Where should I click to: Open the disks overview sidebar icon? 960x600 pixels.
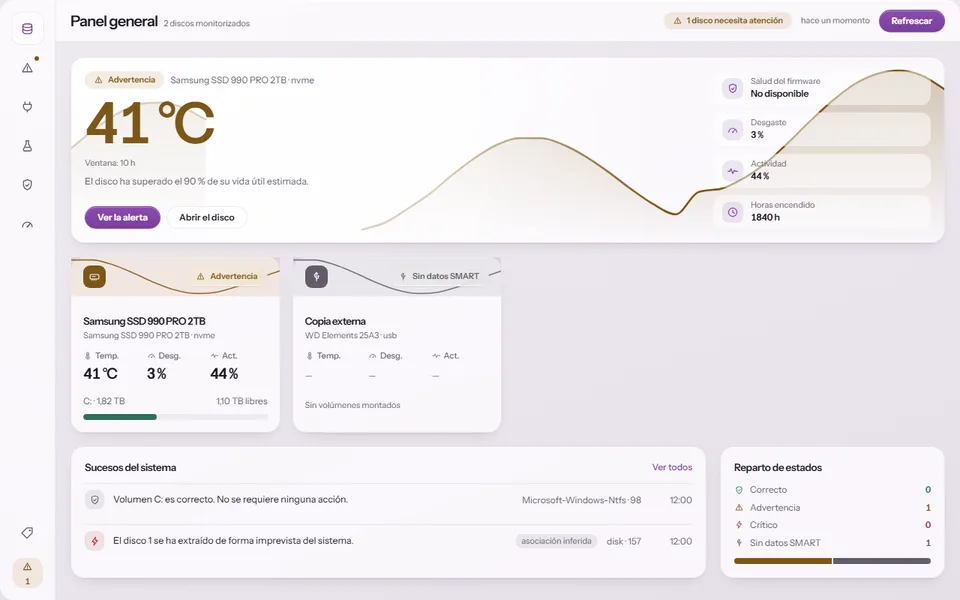pyautogui.click(x=28, y=29)
